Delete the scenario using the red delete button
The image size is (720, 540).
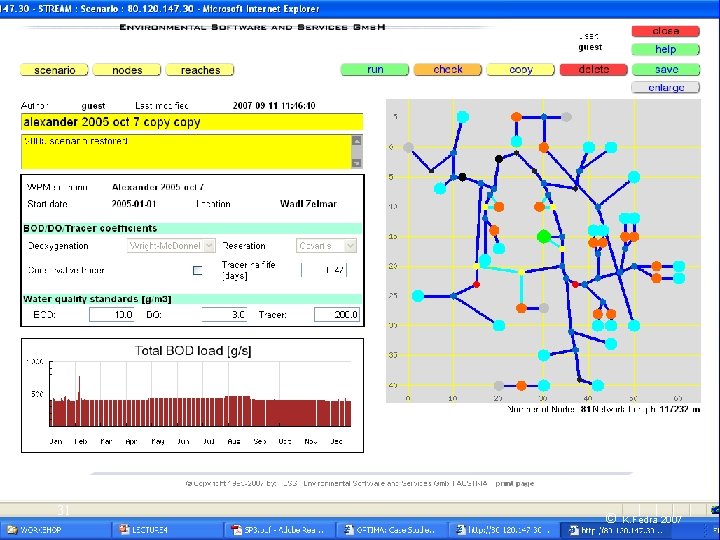594,69
